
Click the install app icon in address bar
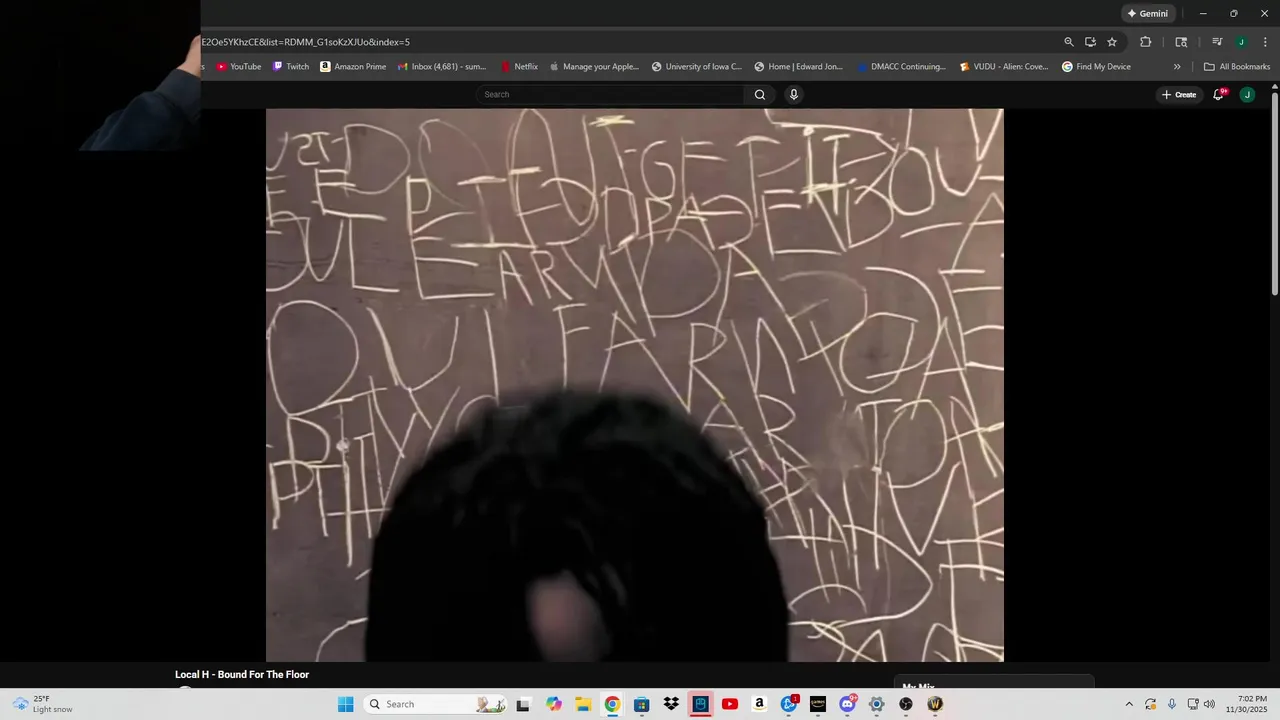click(x=1090, y=42)
